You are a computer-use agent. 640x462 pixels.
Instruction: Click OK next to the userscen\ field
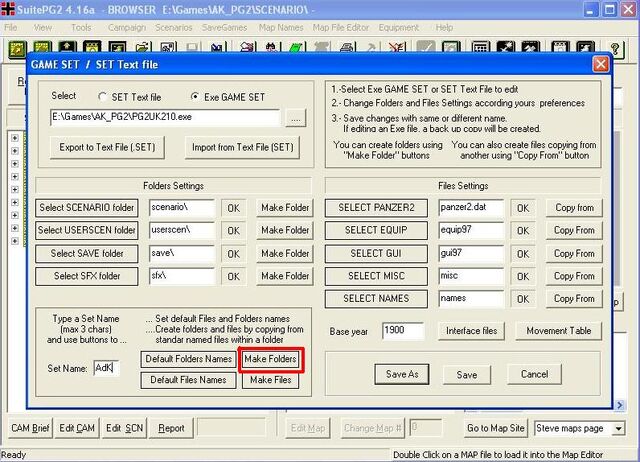[x=233, y=231]
